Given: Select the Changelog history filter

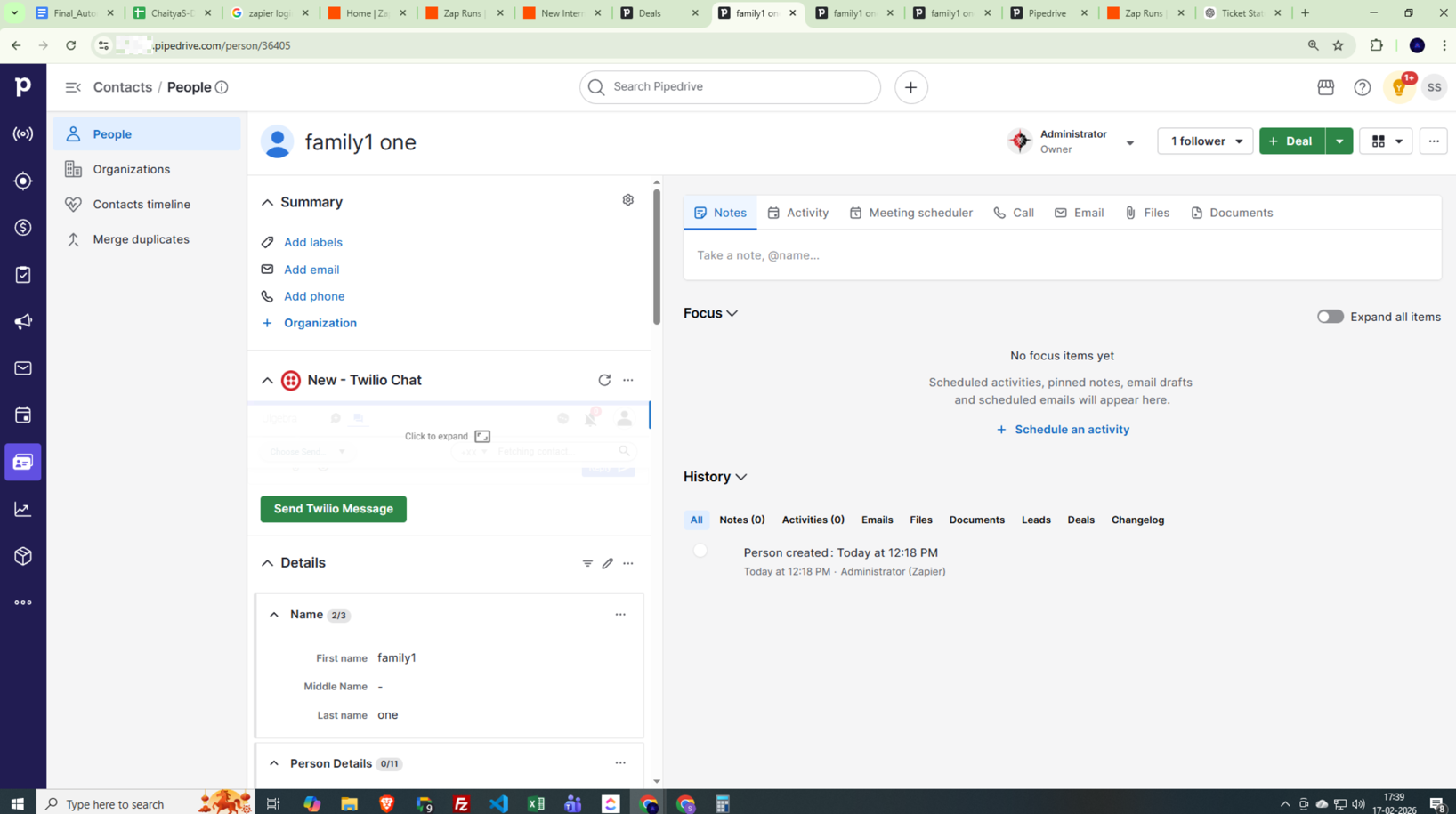Looking at the screenshot, I should (1136, 520).
